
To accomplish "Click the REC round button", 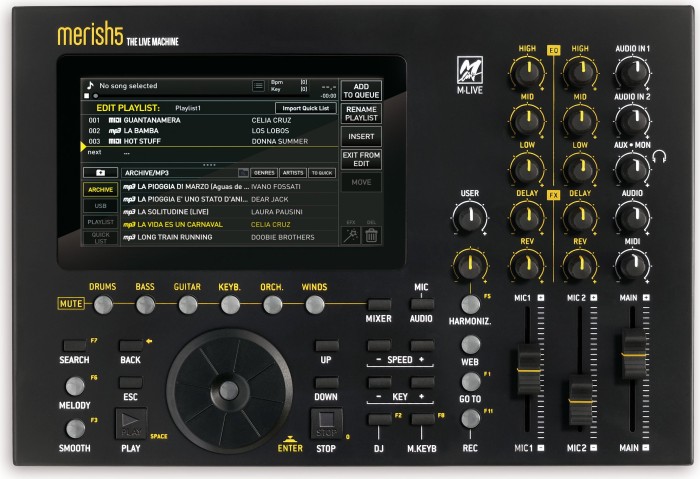I will point(470,419).
